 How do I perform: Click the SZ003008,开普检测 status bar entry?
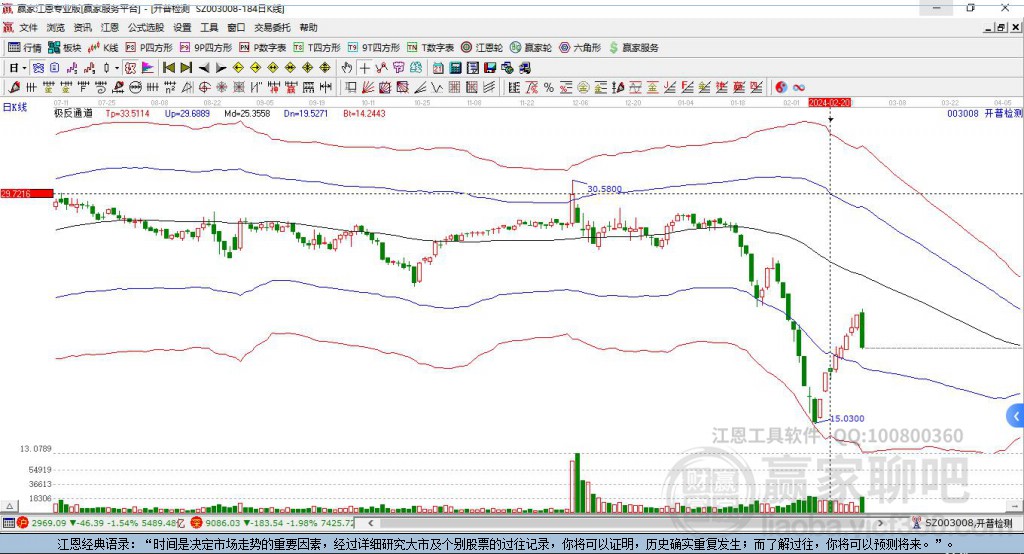962,523
